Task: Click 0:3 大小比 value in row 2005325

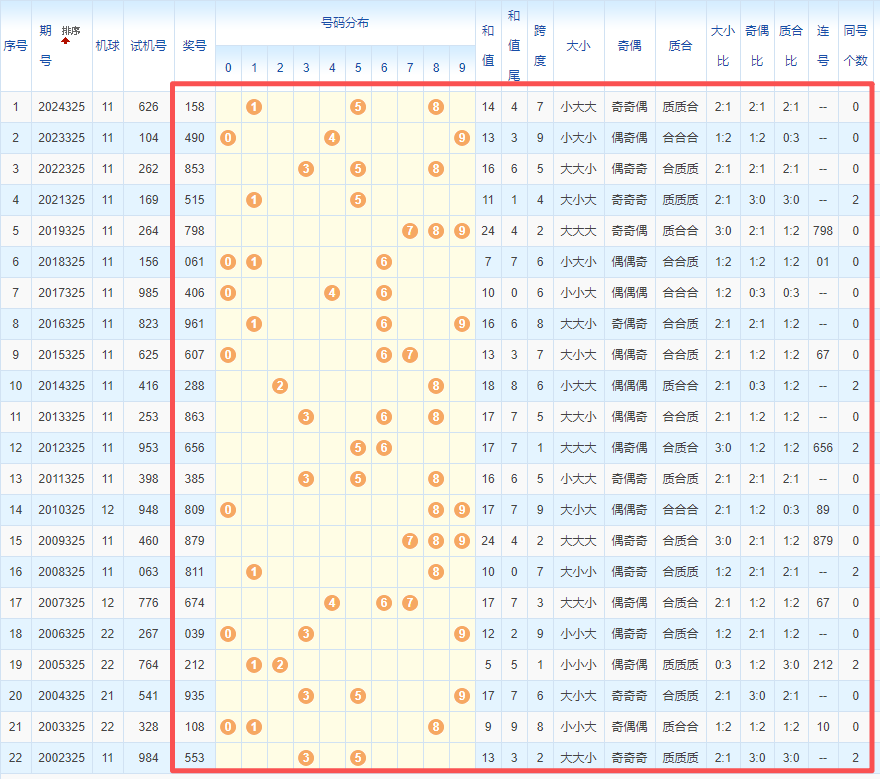Action: pyautogui.click(x=723, y=665)
